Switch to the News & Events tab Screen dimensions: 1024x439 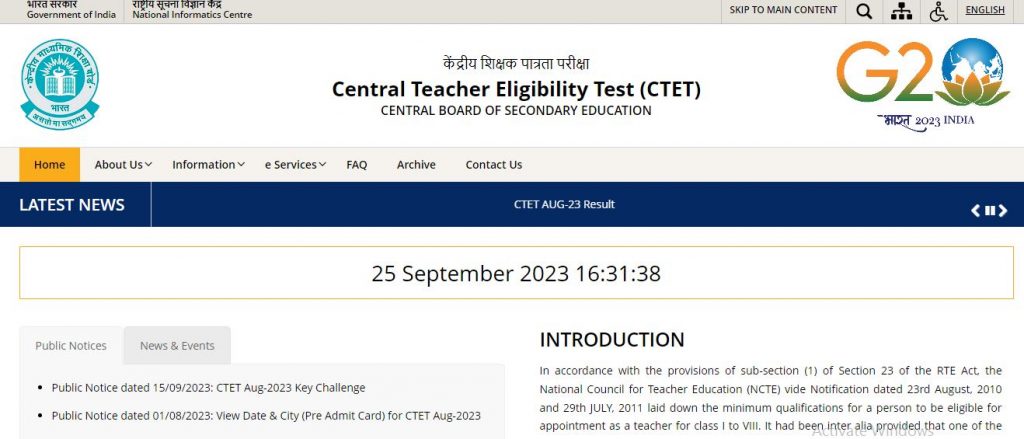[x=177, y=346]
